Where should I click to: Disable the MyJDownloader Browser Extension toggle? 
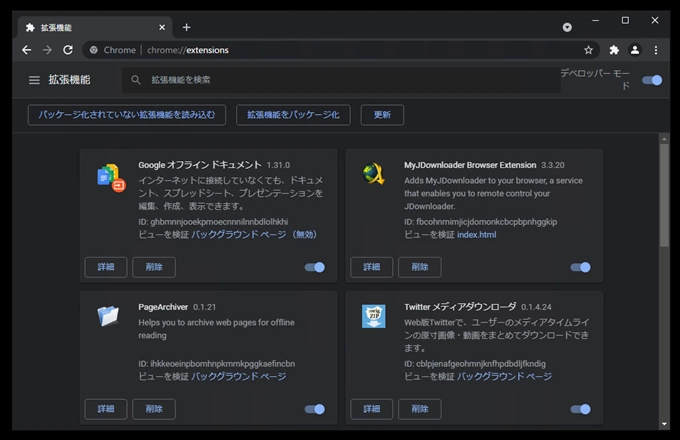pyautogui.click(x=580, y=267)
